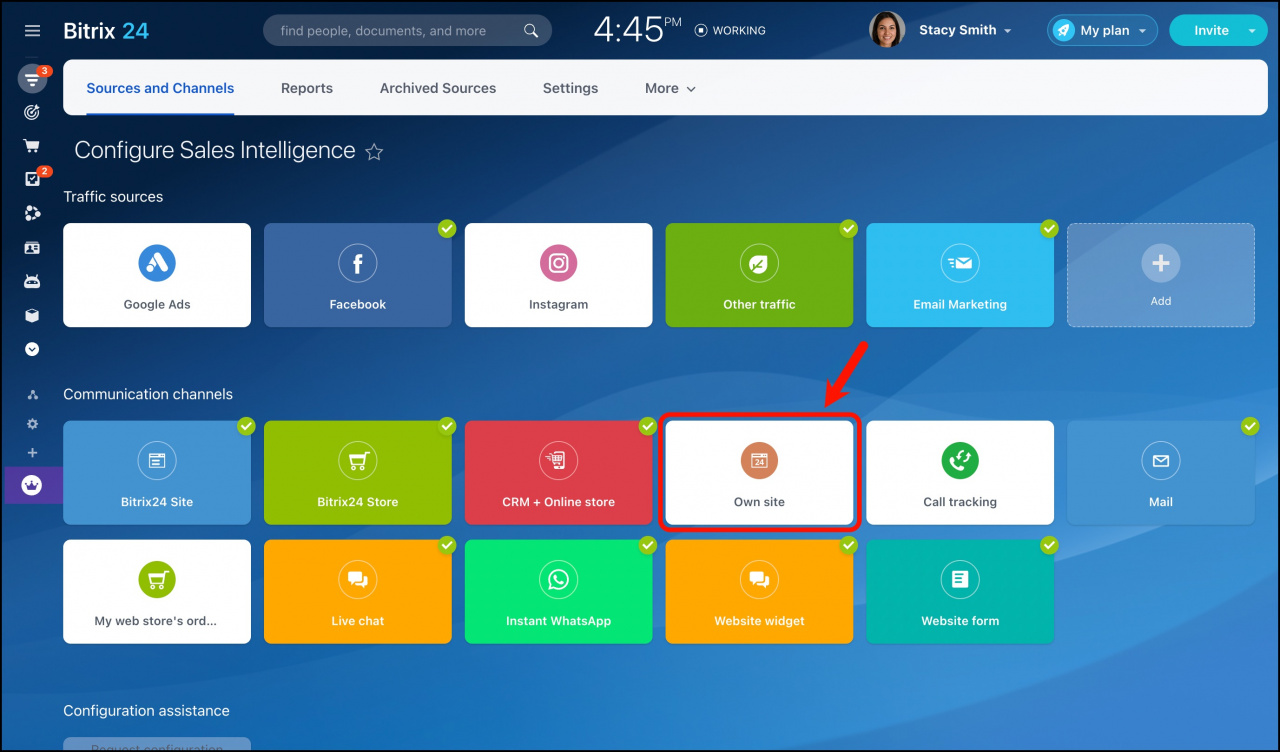The height and width of the screenshot is (752, 1280).
Task: Open the My plan dropdown
Action: pos(1102,31)
